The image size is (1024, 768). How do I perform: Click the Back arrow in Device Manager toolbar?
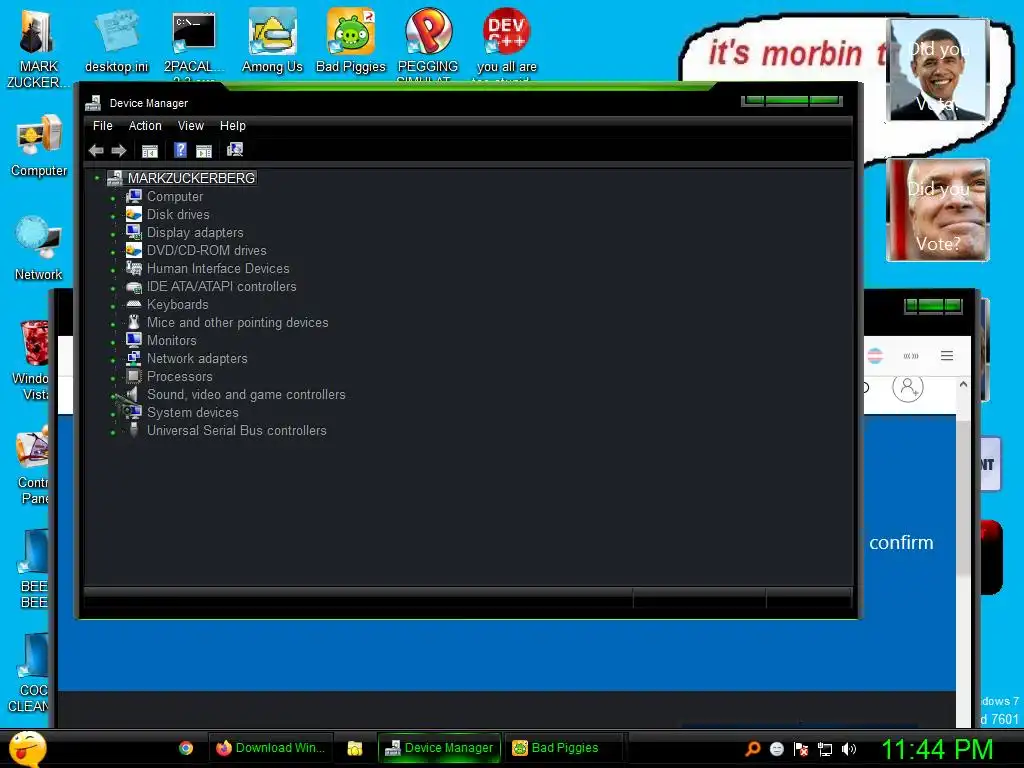tap(96, 151)
